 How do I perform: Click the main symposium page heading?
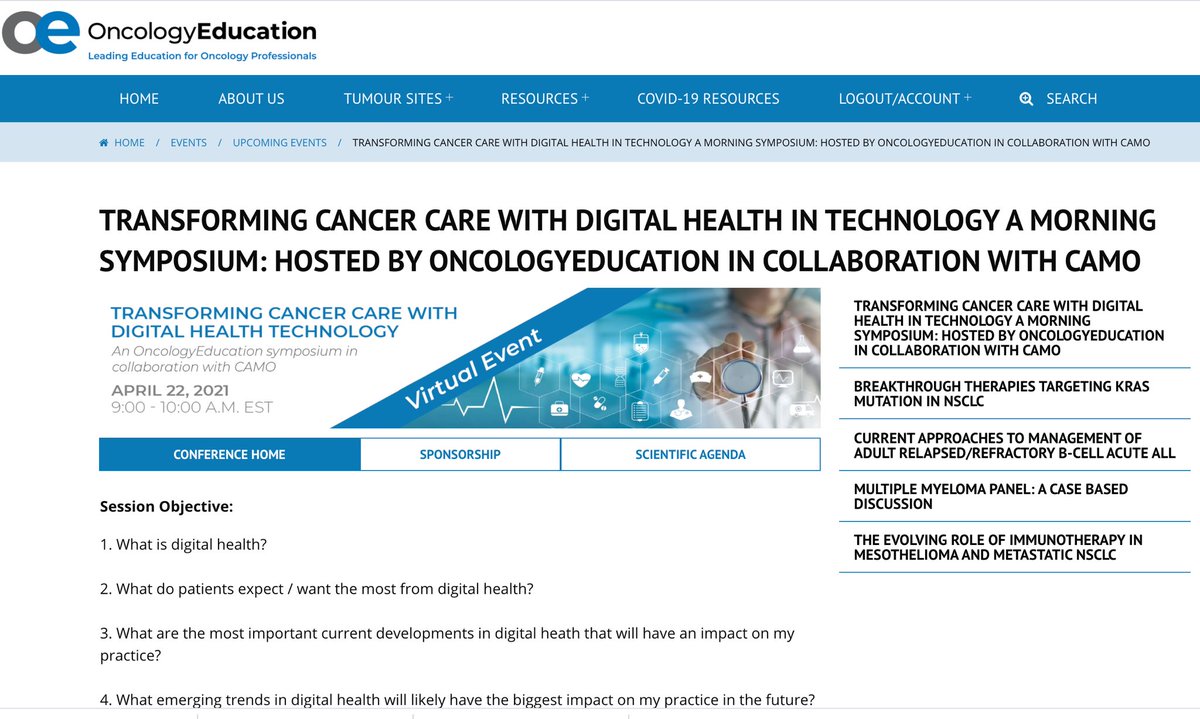(627, 241)
